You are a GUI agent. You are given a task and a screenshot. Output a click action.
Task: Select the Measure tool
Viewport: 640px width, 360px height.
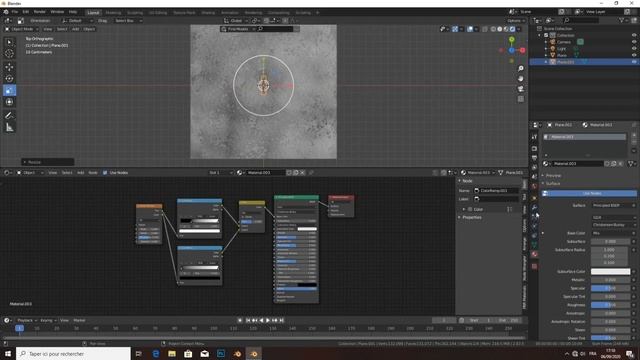pyautogui.click(x=9, y=128)
